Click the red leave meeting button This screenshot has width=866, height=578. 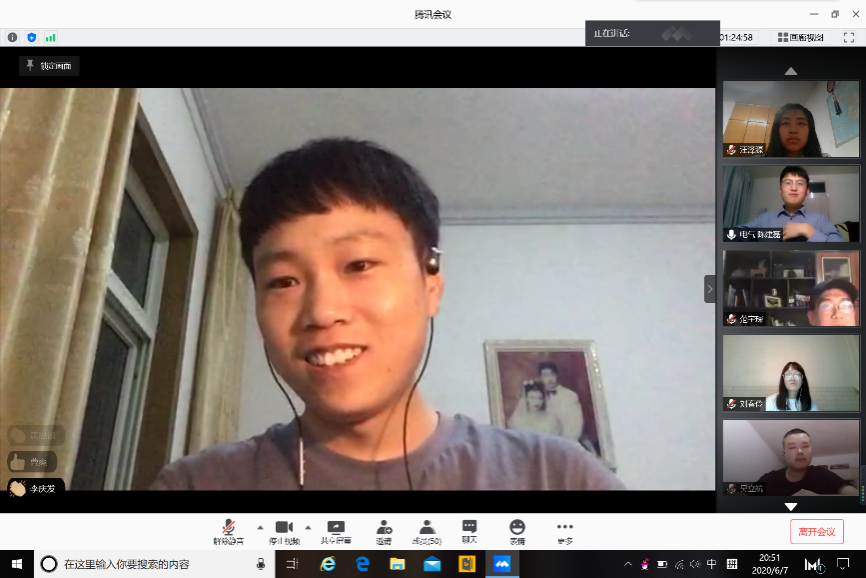816,532
